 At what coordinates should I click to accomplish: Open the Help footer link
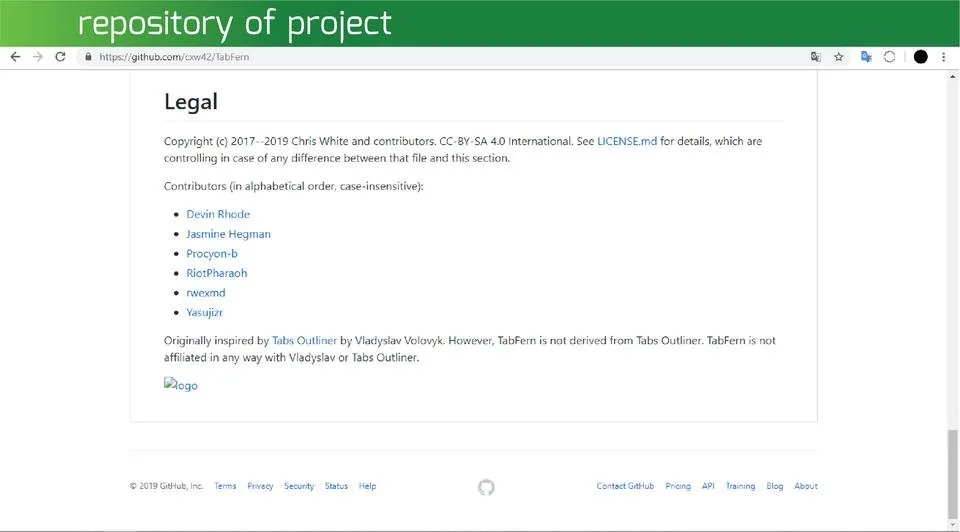367,486
